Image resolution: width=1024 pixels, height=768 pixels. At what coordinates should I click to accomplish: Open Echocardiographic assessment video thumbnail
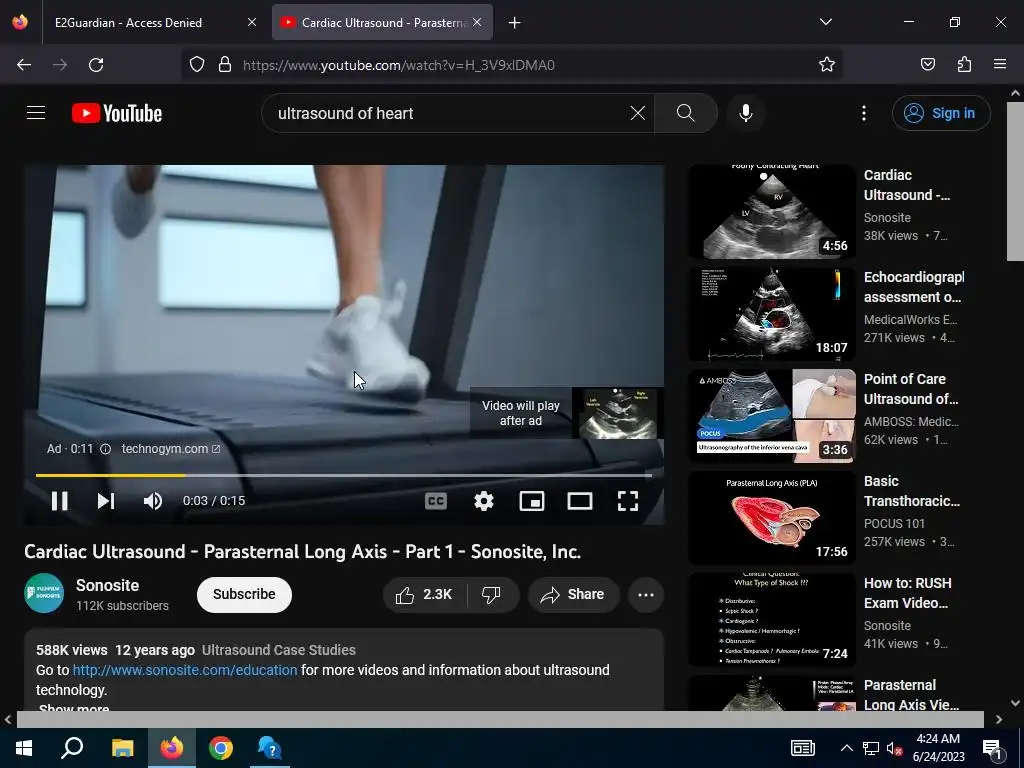click(x=772, y=313)
